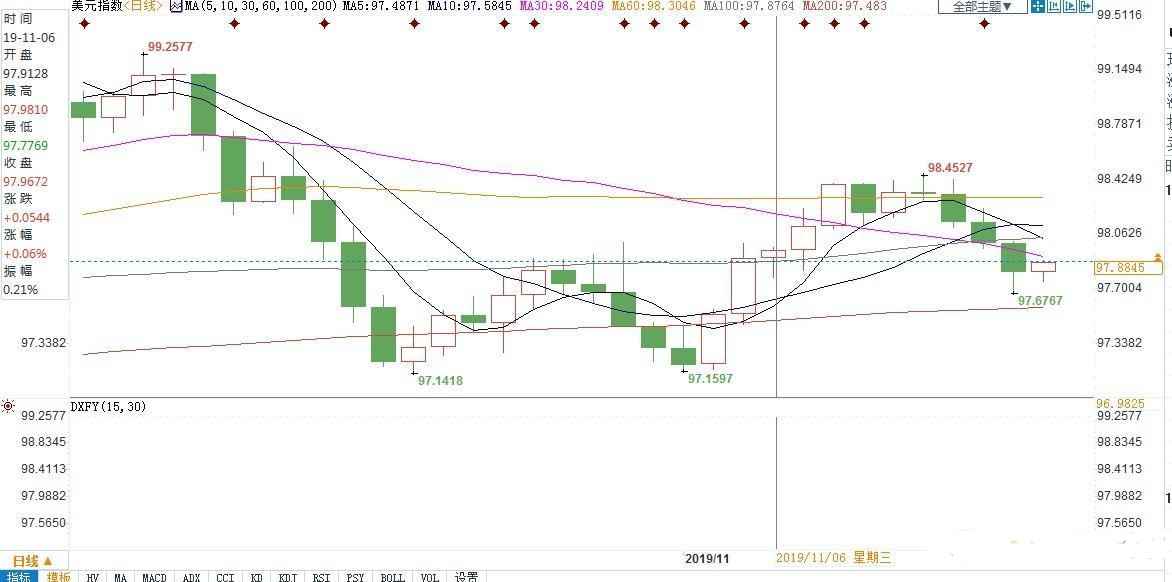Click the second chart icon after 全部主题

click(1056, 7)
